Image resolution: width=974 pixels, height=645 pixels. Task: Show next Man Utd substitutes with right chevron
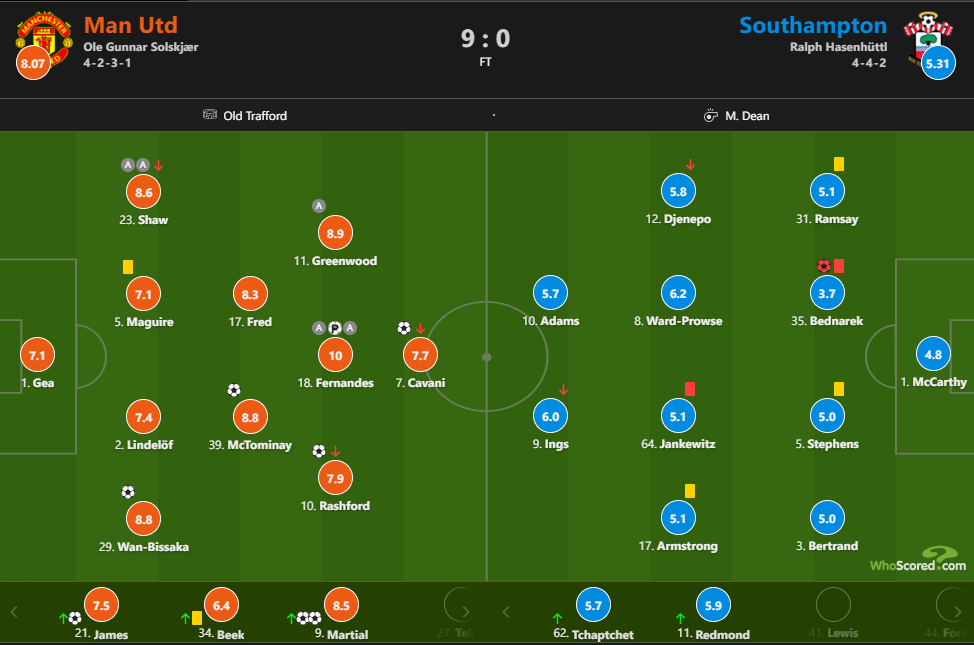coord(466,612)
